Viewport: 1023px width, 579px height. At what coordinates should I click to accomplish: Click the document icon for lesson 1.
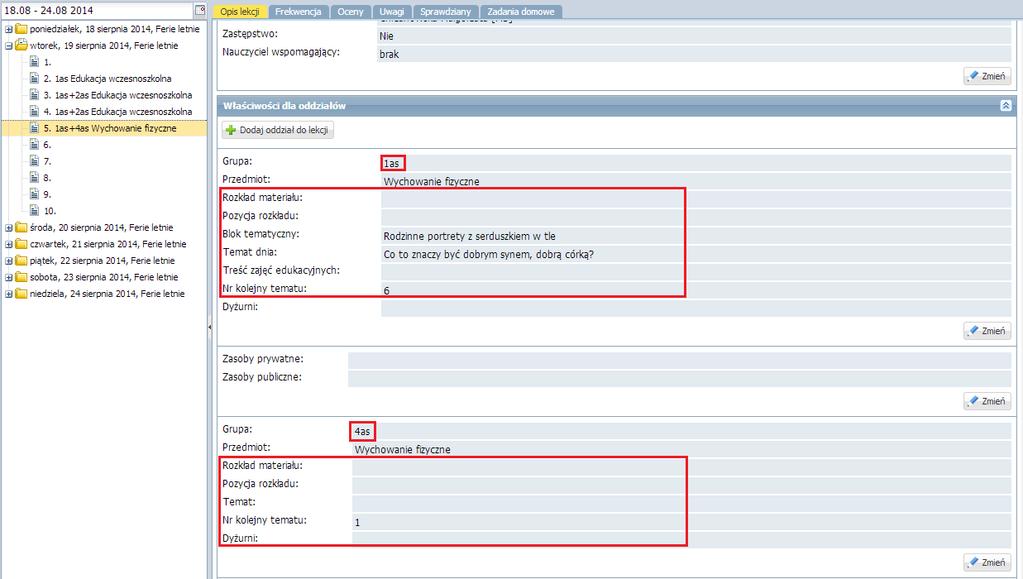point(35,61)
